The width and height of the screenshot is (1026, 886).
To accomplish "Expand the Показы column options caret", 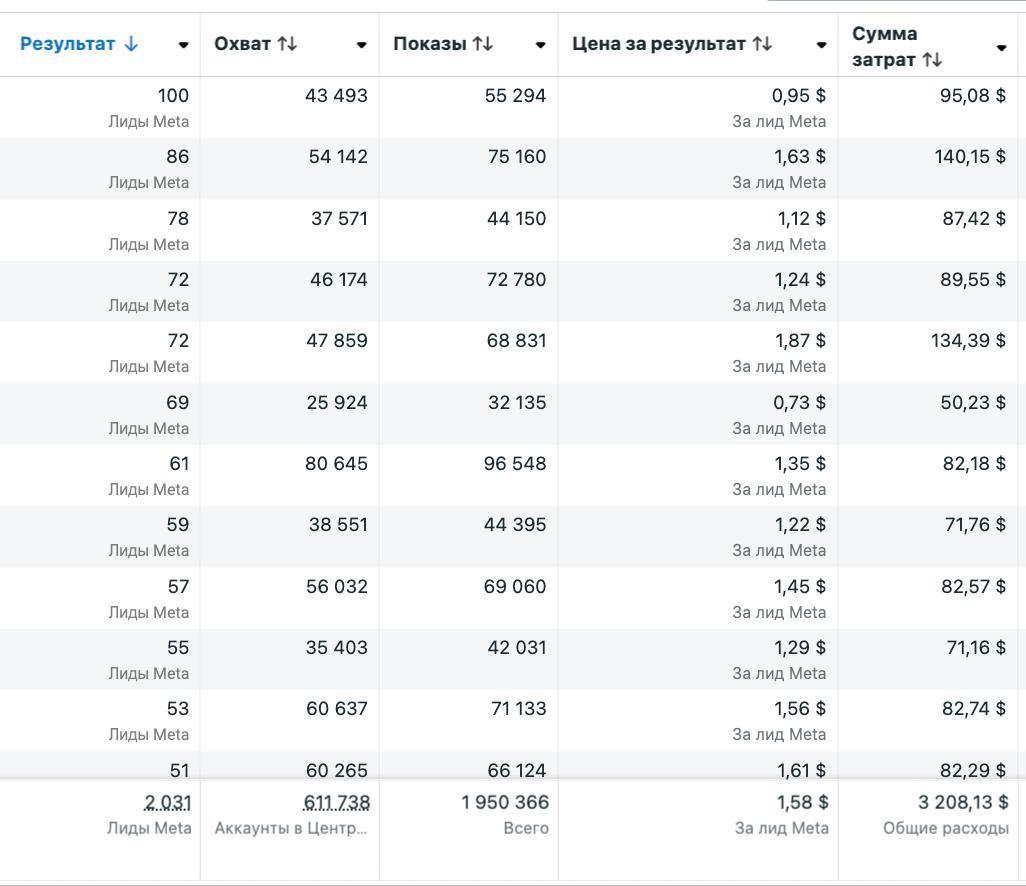I will tap(541, 45).
